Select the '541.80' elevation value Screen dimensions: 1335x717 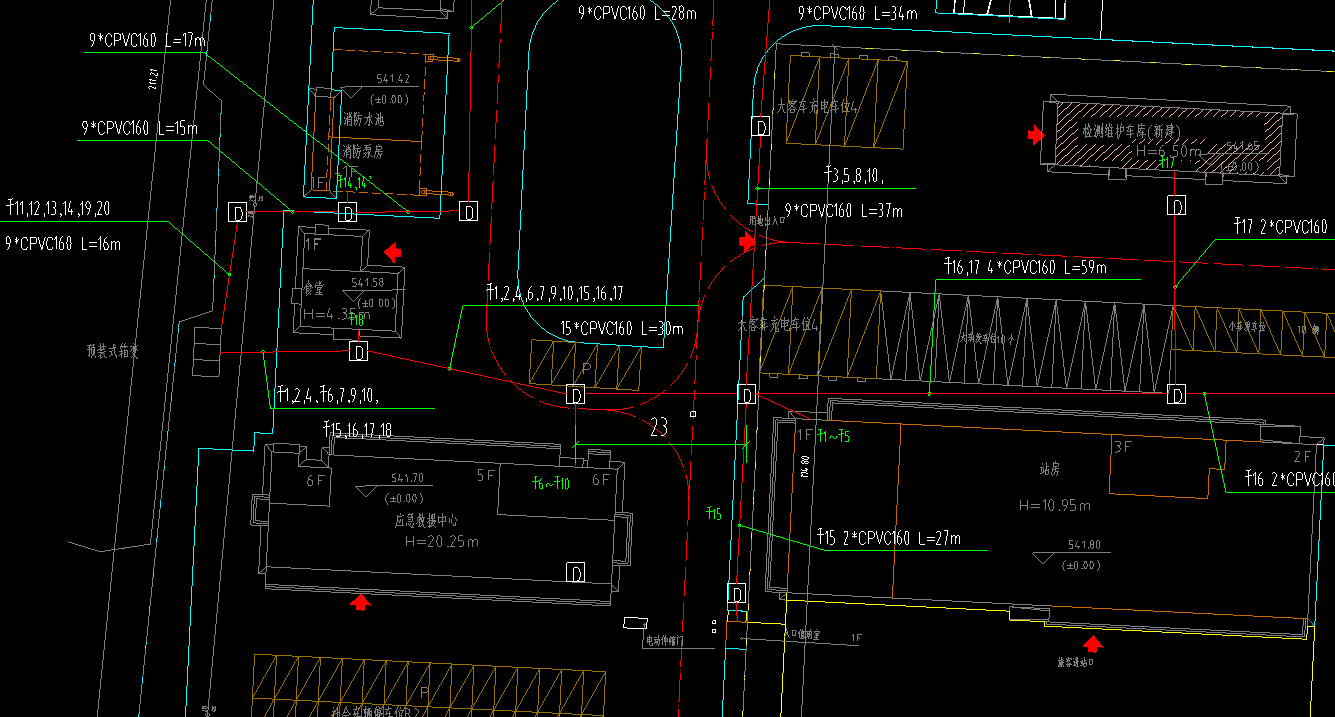[x=1083, y=545]
